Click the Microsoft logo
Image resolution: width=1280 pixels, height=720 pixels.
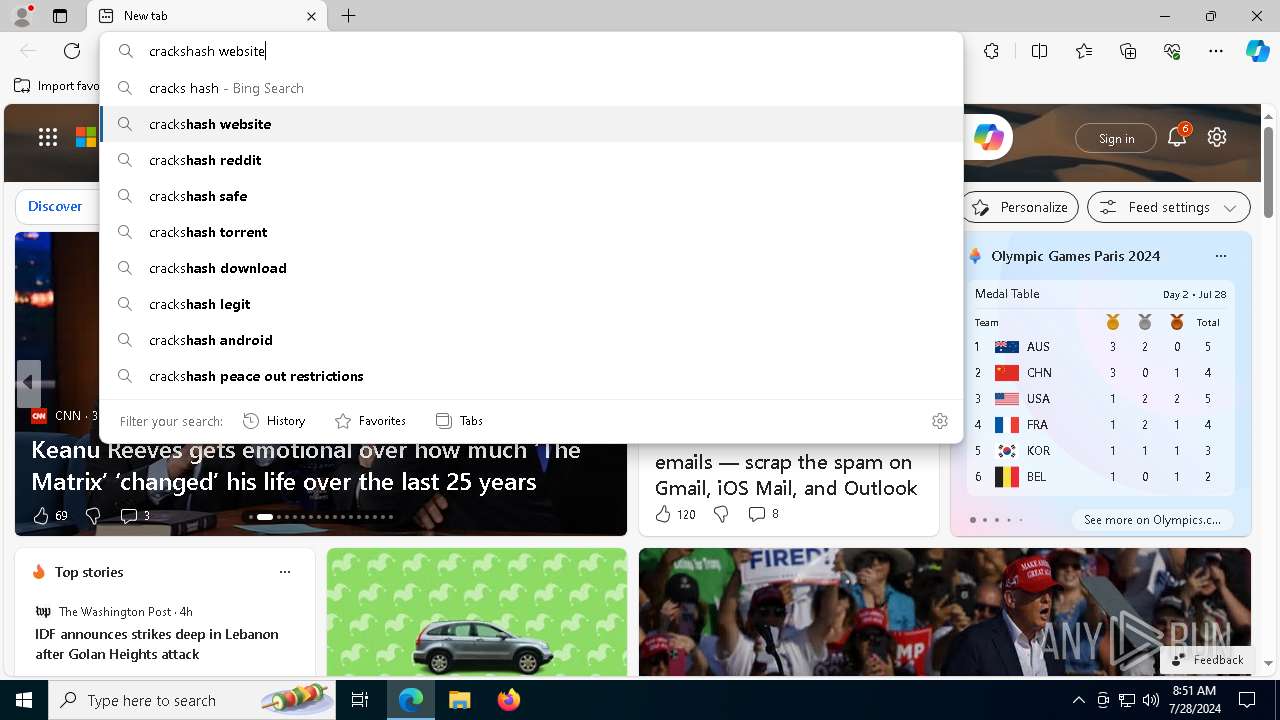(87, 138)
